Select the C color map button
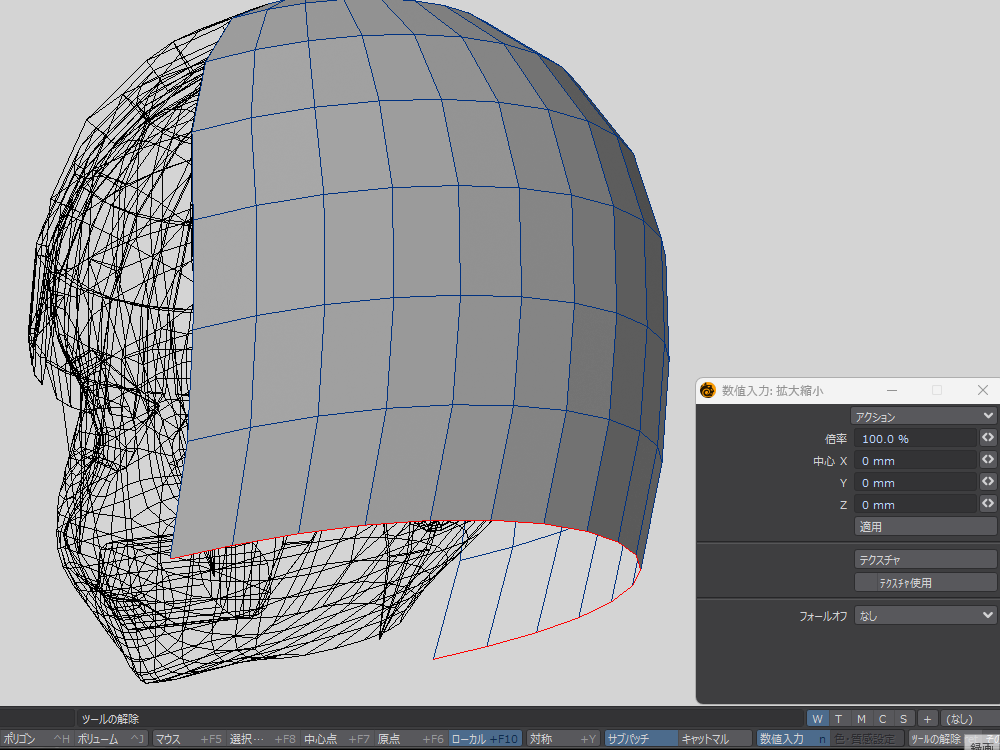 point(882,718)
